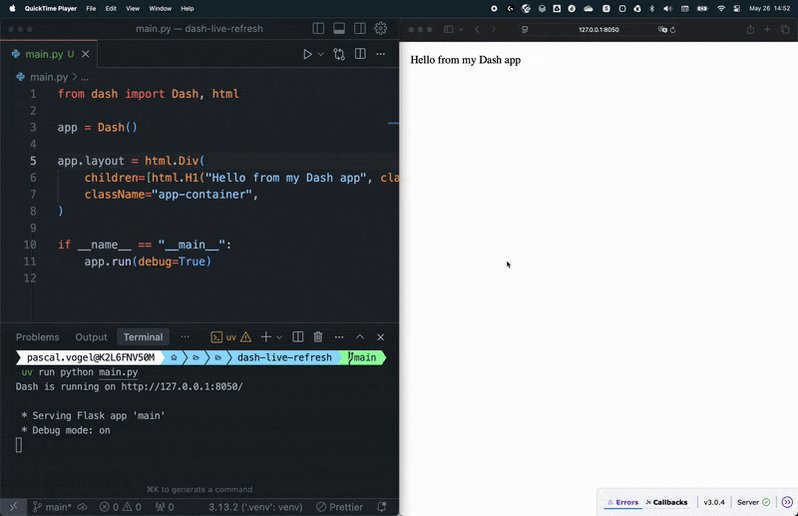This screenshot has width=798, height=516.
Task: Click the page settings icon left of the address
Action: [x=525, y=30]
